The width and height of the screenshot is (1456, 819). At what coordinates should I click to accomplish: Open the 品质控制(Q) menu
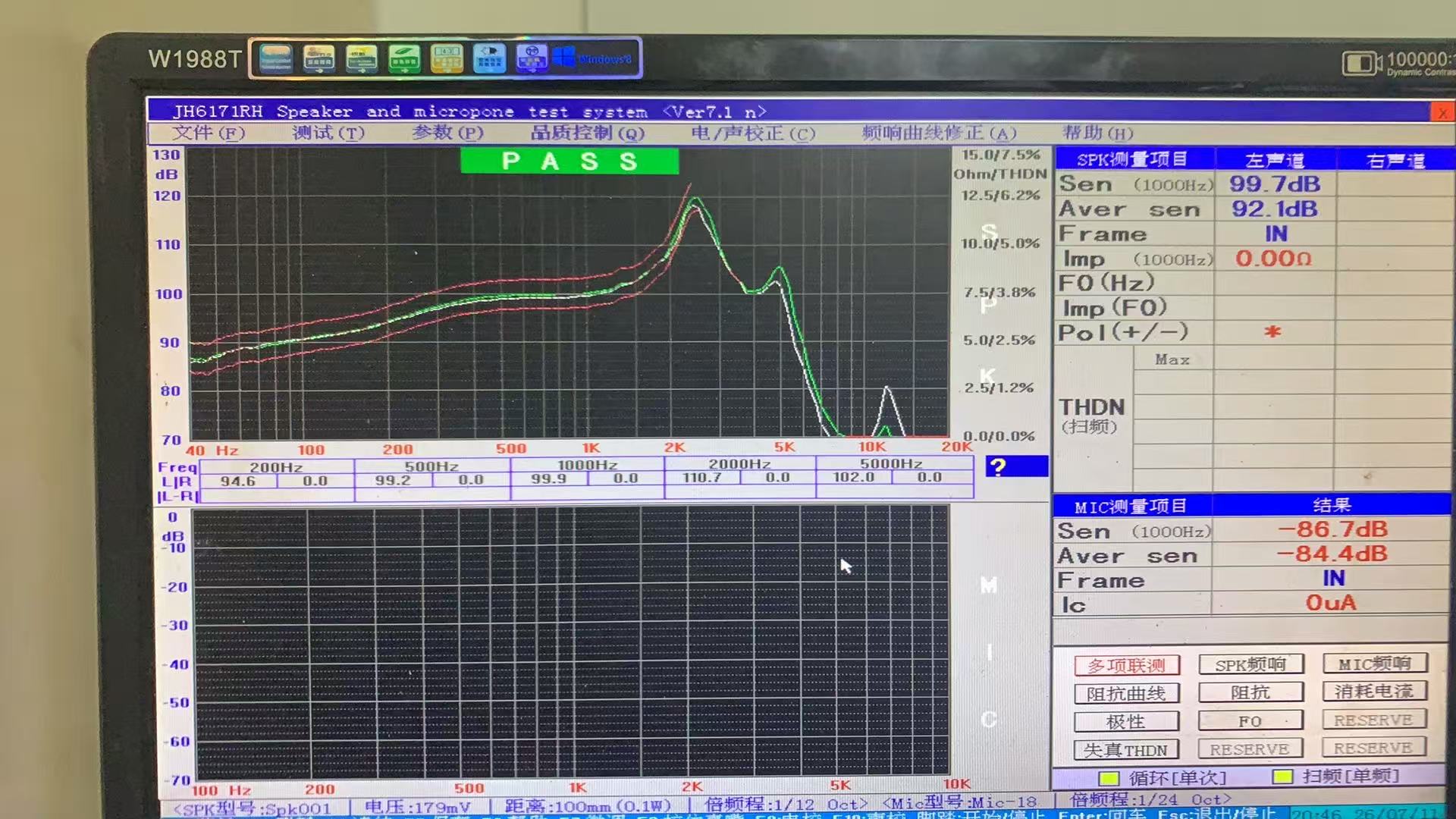click(x=588, y=133)
